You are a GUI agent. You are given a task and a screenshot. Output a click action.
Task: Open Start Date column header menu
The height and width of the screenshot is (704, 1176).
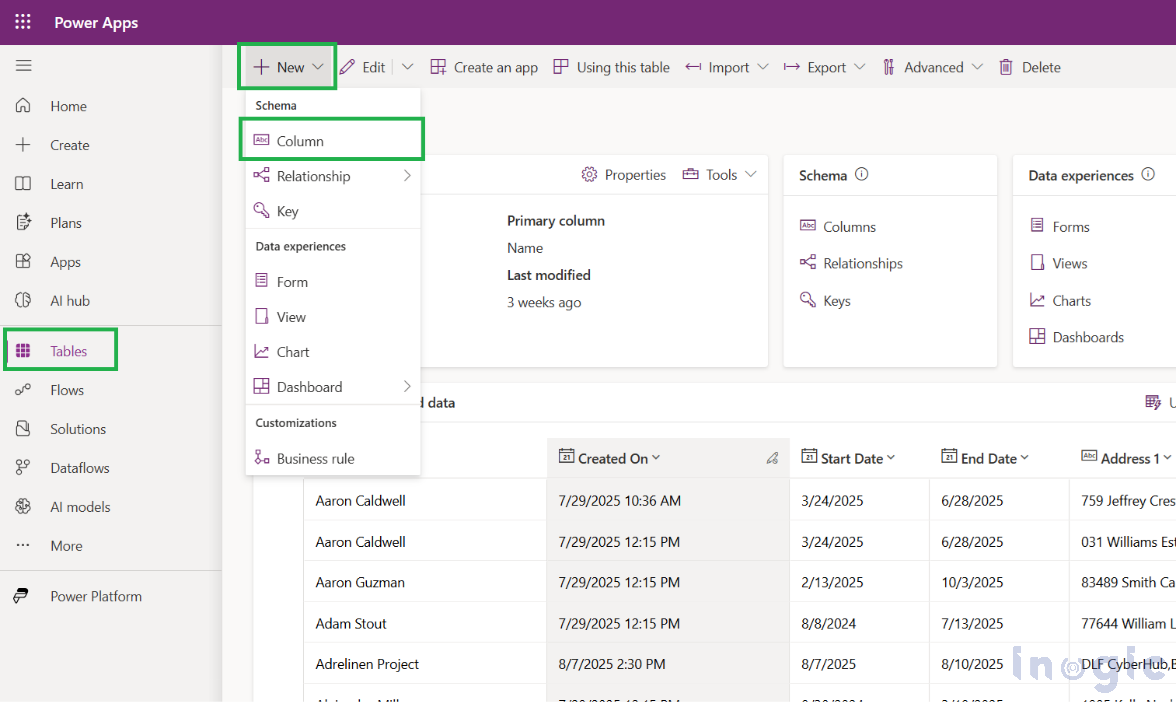click(x=891, y=457)
